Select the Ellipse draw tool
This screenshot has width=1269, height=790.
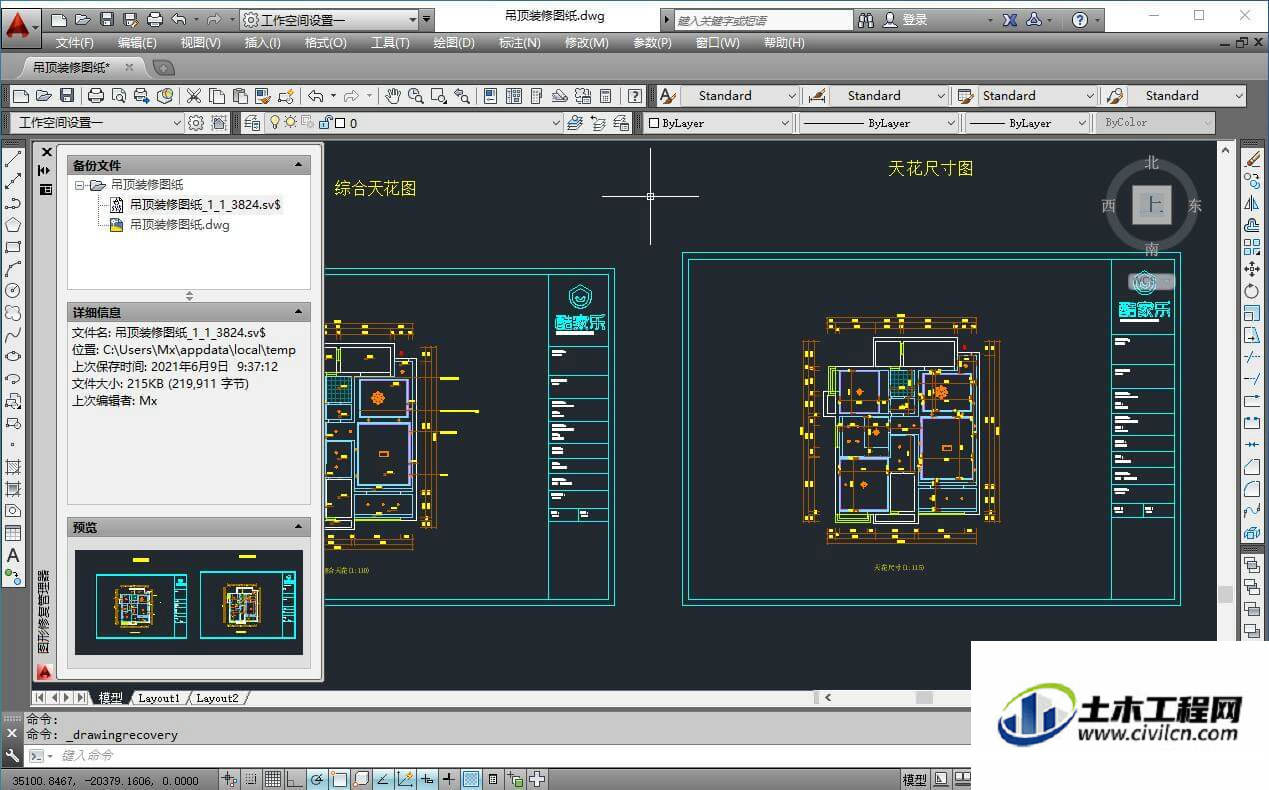[x=13, y=356]
